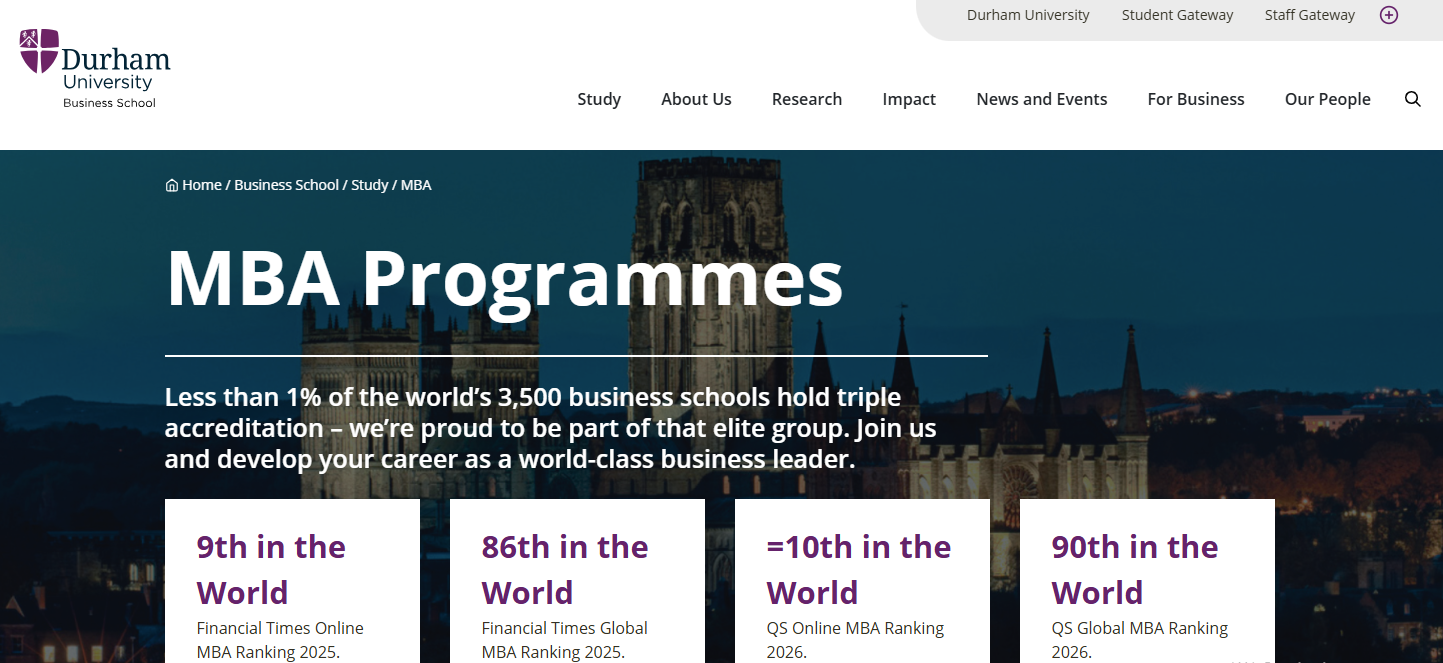Open the search magnifier icon
The image size is (1443, 663).
[x=1412, y=99]
